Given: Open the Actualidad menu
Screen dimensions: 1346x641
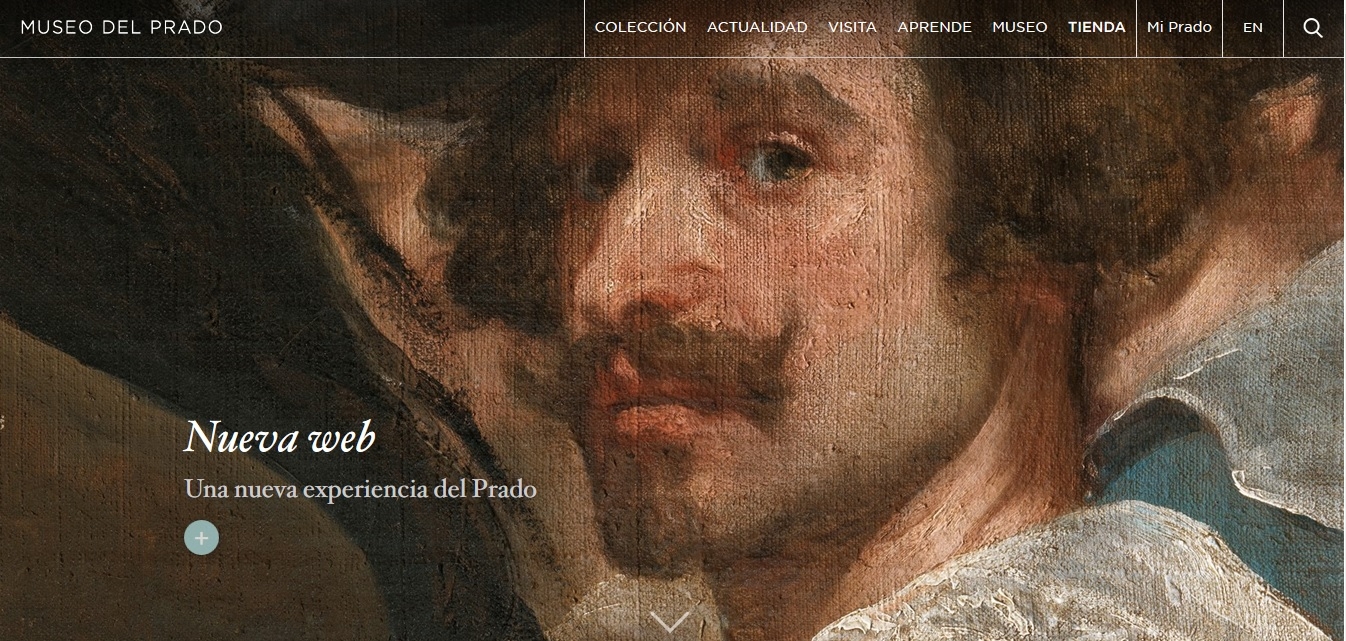Looking at the screenshot, I should 757,28.
